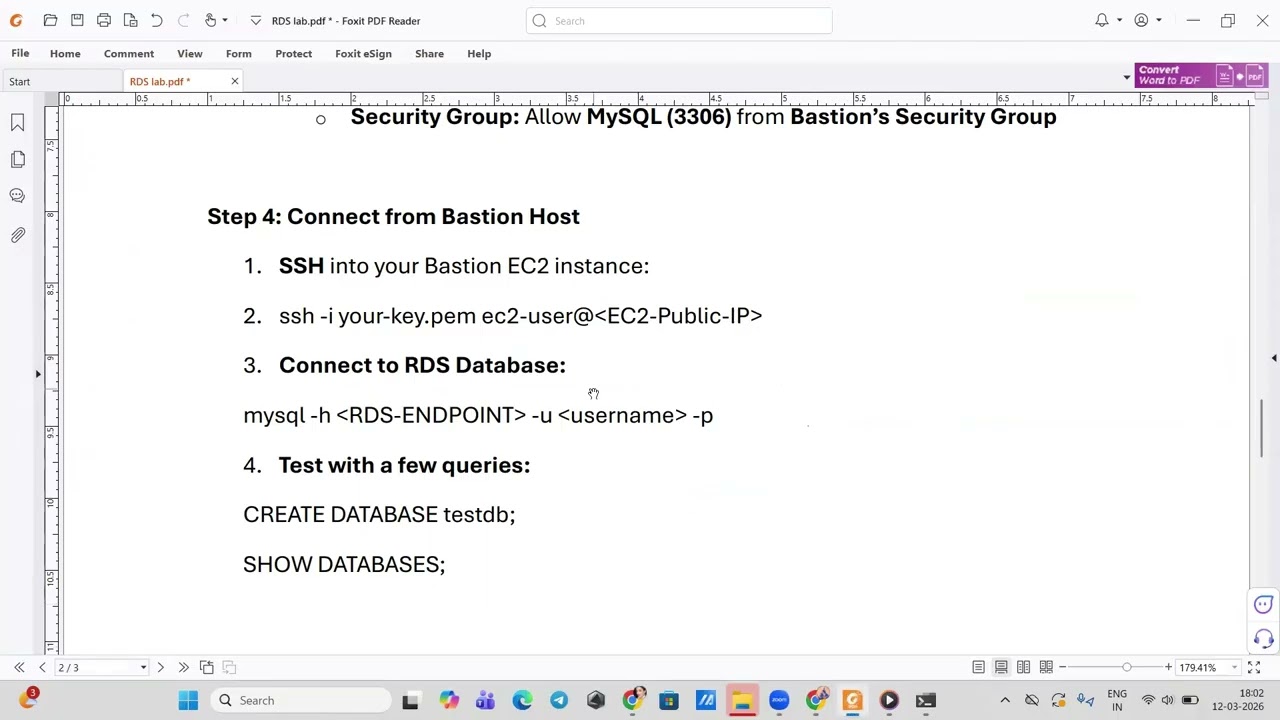
Task: Toggle fullscreen reading mode
Action: pyautogui.click(x=1254, y=667)
